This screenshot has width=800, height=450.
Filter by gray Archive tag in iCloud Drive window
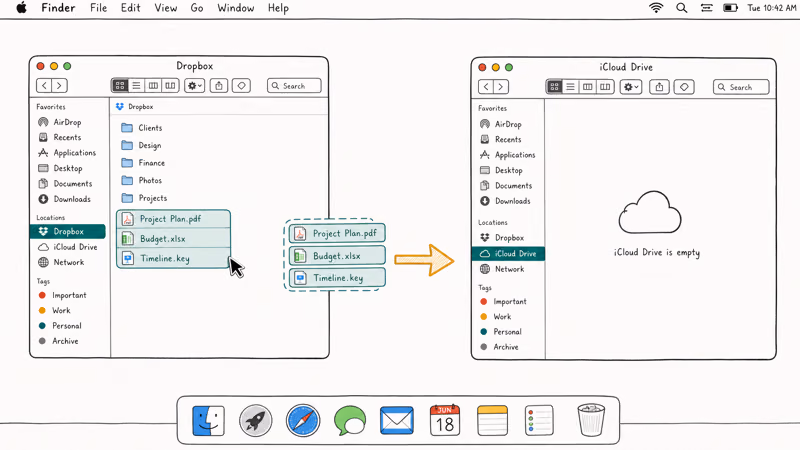499,347
